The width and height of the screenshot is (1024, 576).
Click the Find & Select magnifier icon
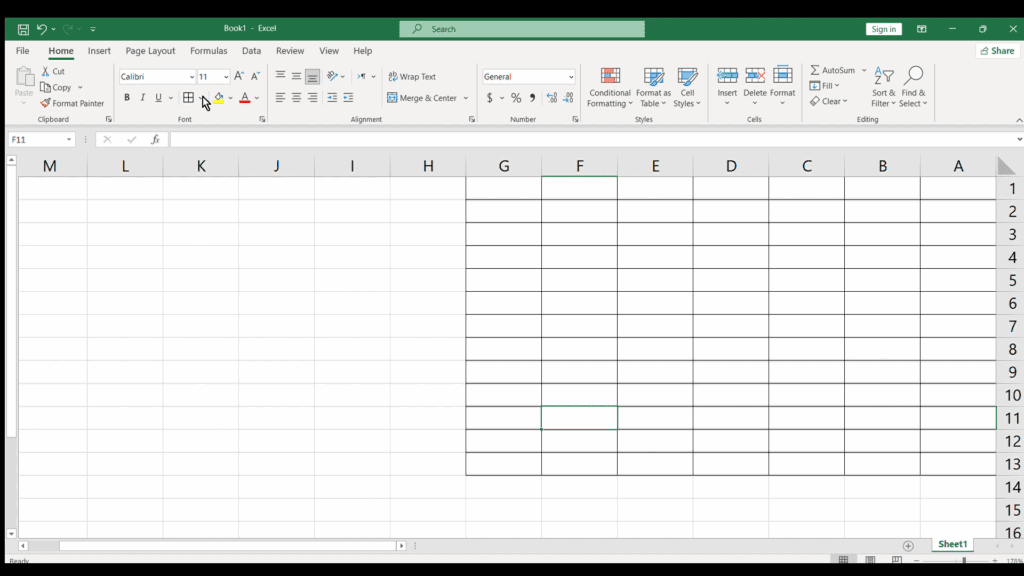point(912,76)
